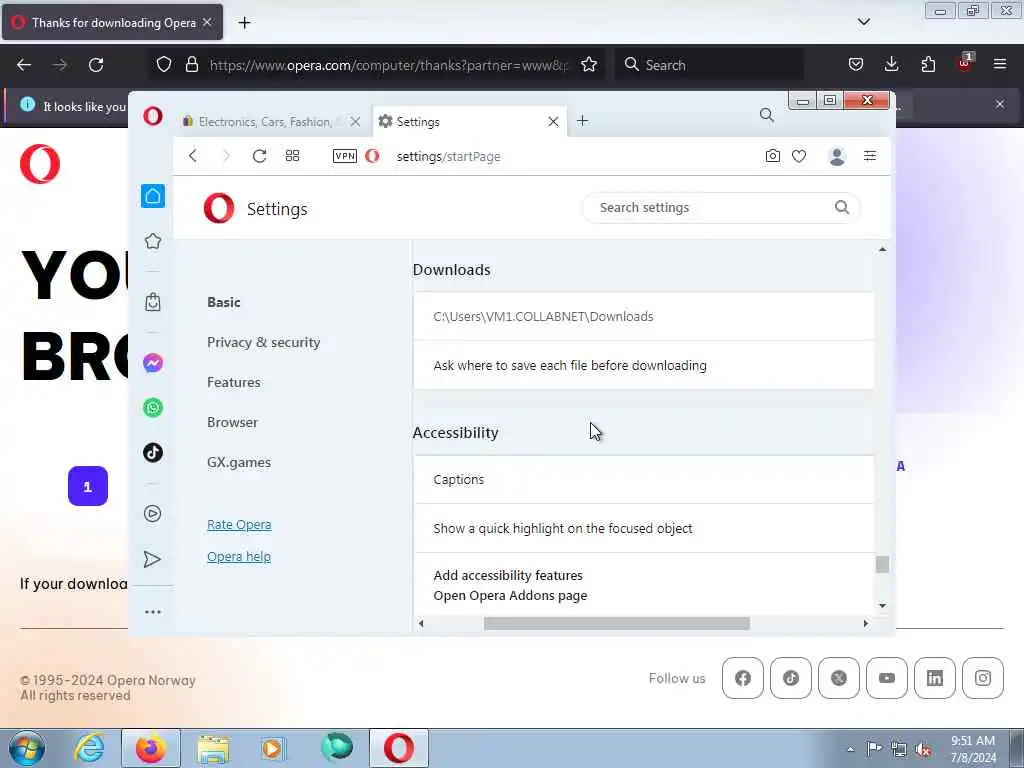Open new tab in Opera
1024x768 pixels.
click(x=583, y=121)
